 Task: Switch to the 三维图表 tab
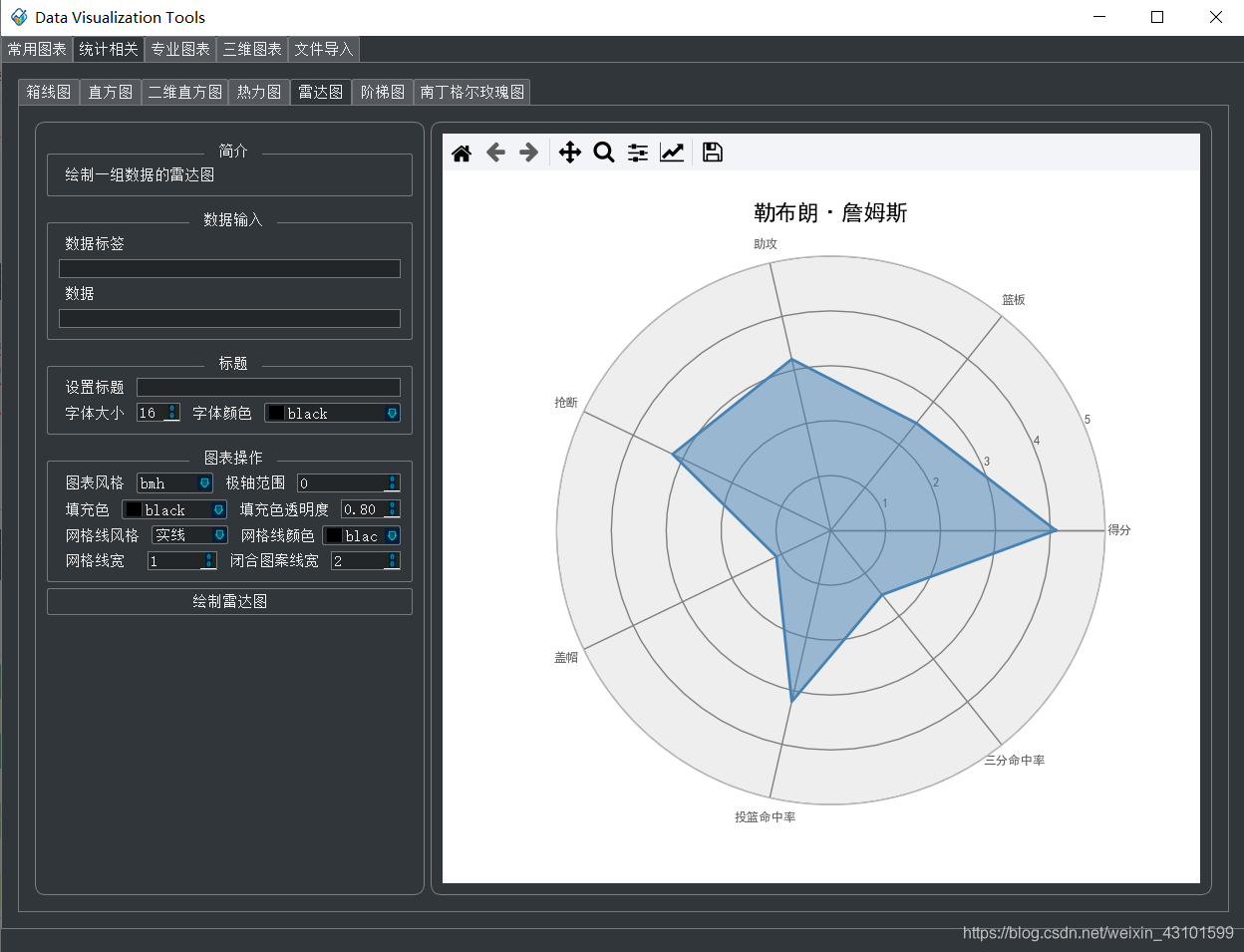(x=252, y=49)
